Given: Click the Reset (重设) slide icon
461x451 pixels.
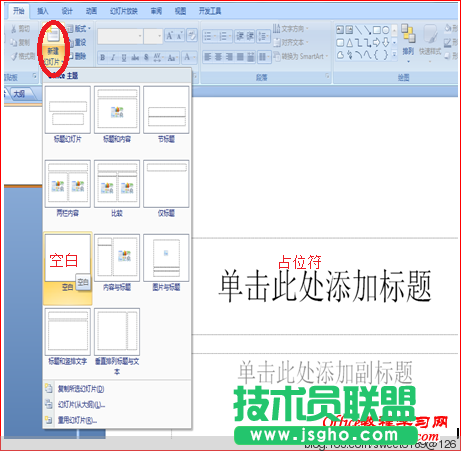Looking at the screenshot, I should (71, 43).
